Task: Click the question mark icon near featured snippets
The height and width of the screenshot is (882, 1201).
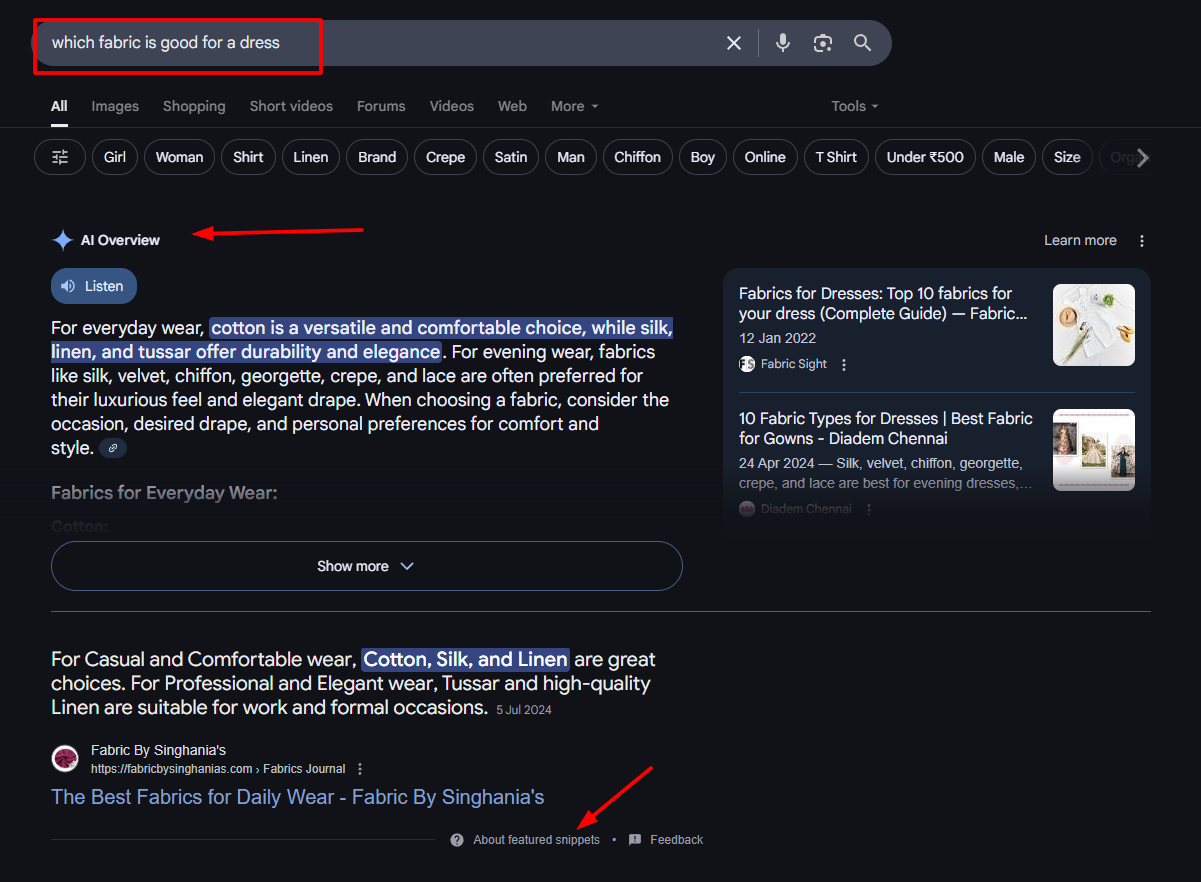Action: pyautogui.click(x=457, y=840)
